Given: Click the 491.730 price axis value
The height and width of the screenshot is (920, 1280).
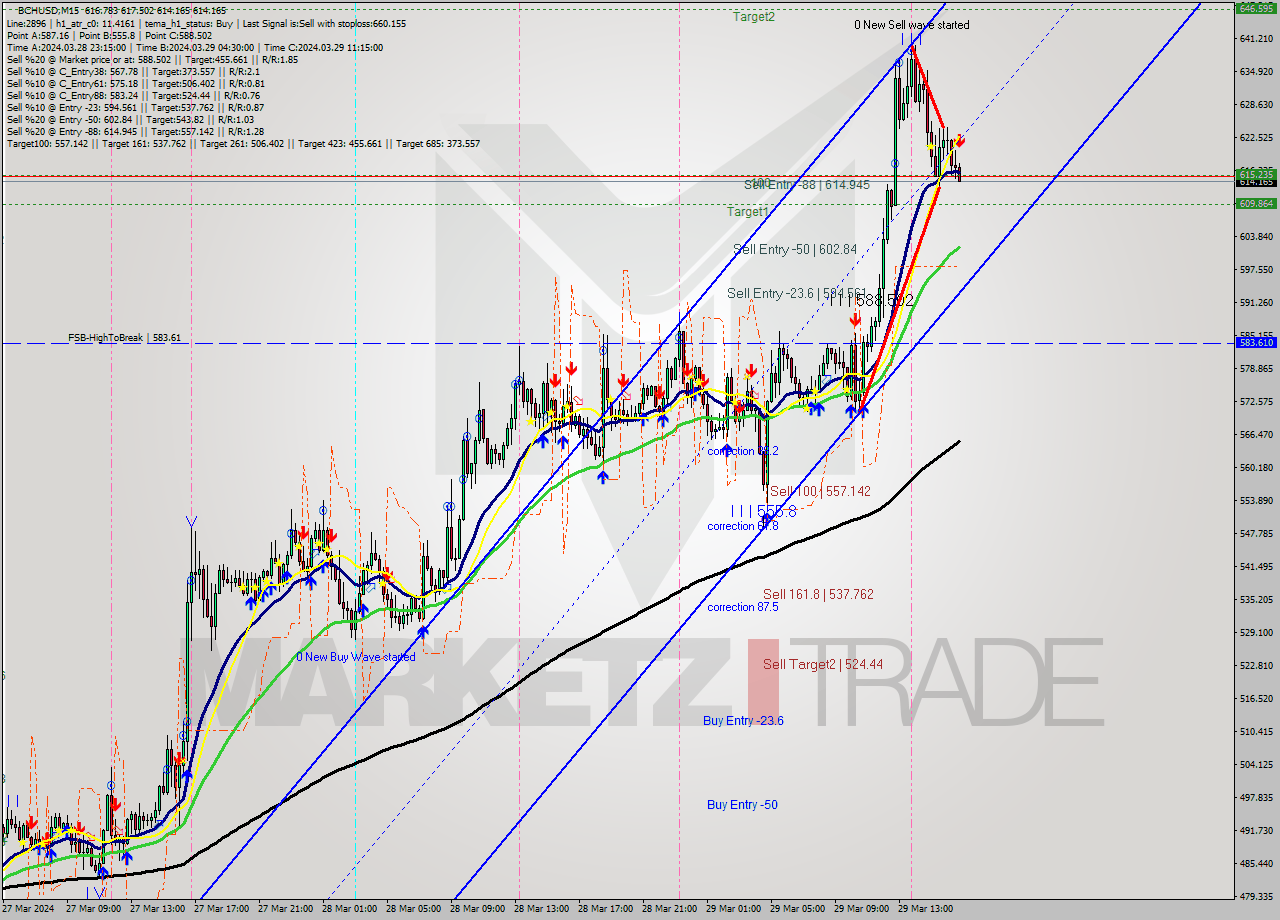Looking at the screenshot, I should [x=1256, y=830].
